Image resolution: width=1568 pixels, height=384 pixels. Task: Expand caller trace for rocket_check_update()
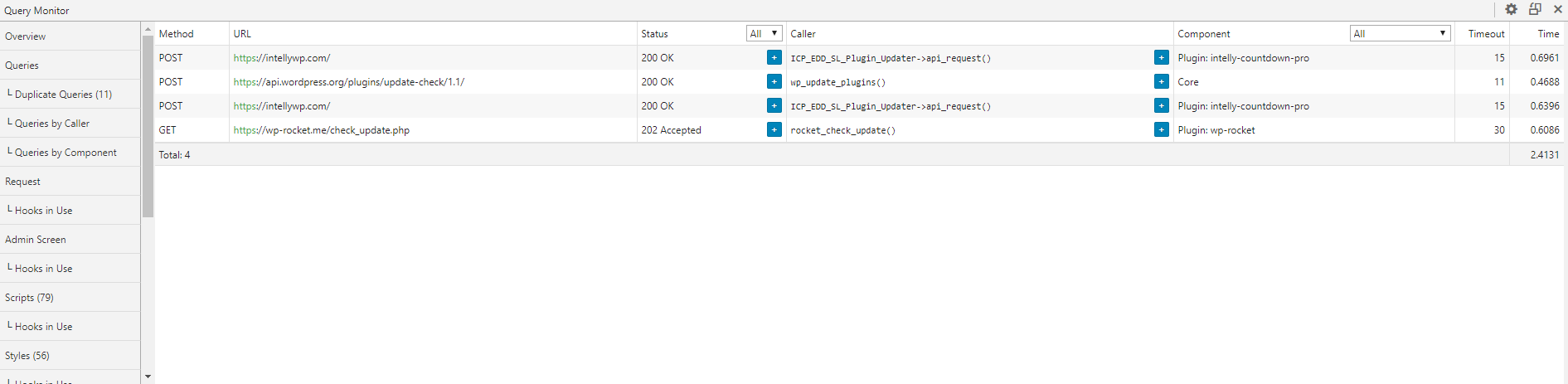click(1161, 129)
